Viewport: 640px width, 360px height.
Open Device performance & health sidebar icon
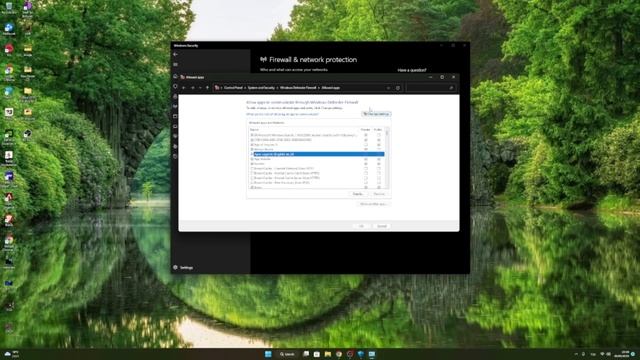pyautogui.click(x=176, y=136)
